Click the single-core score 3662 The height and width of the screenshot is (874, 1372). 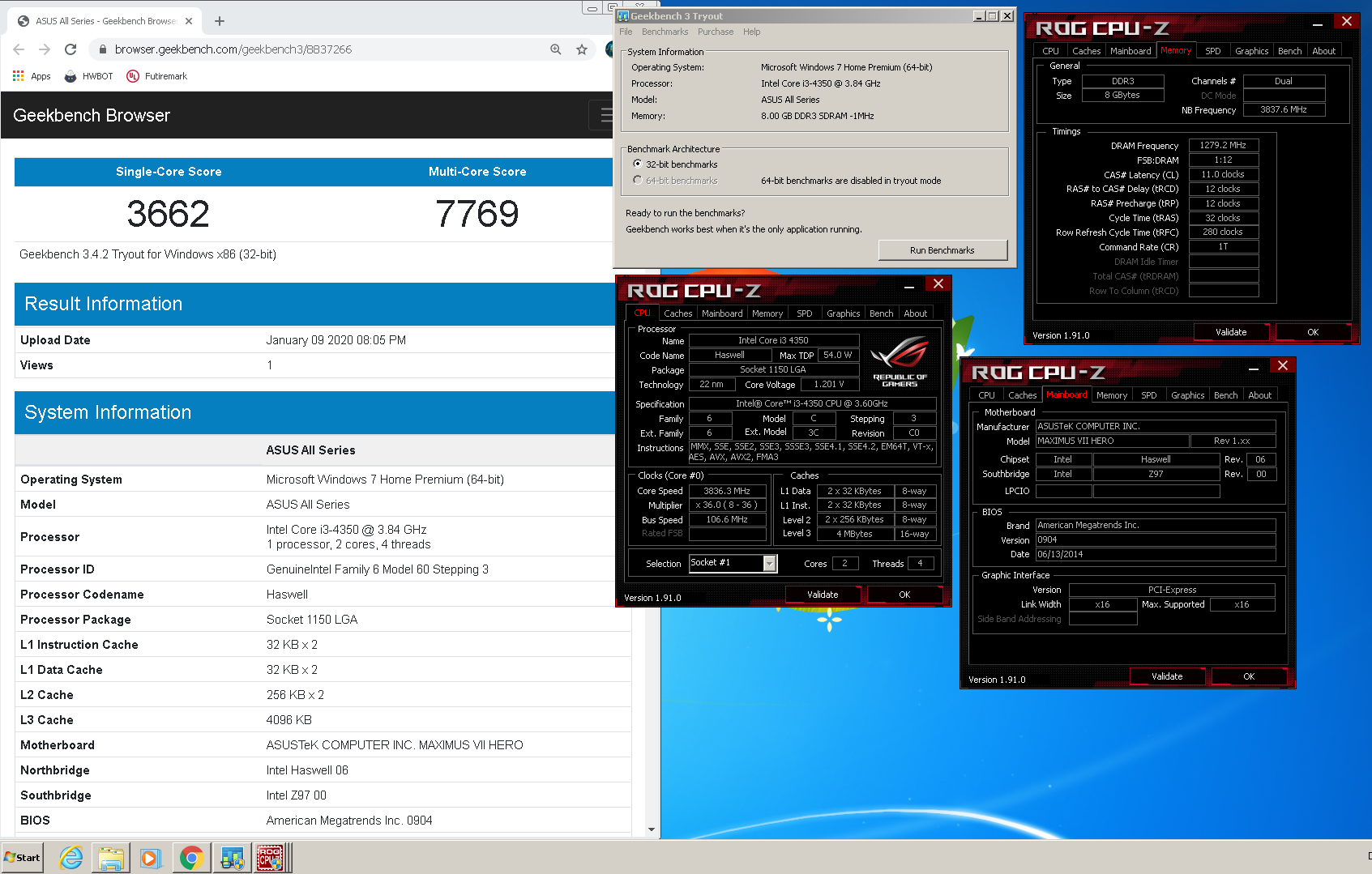[169, 214]
